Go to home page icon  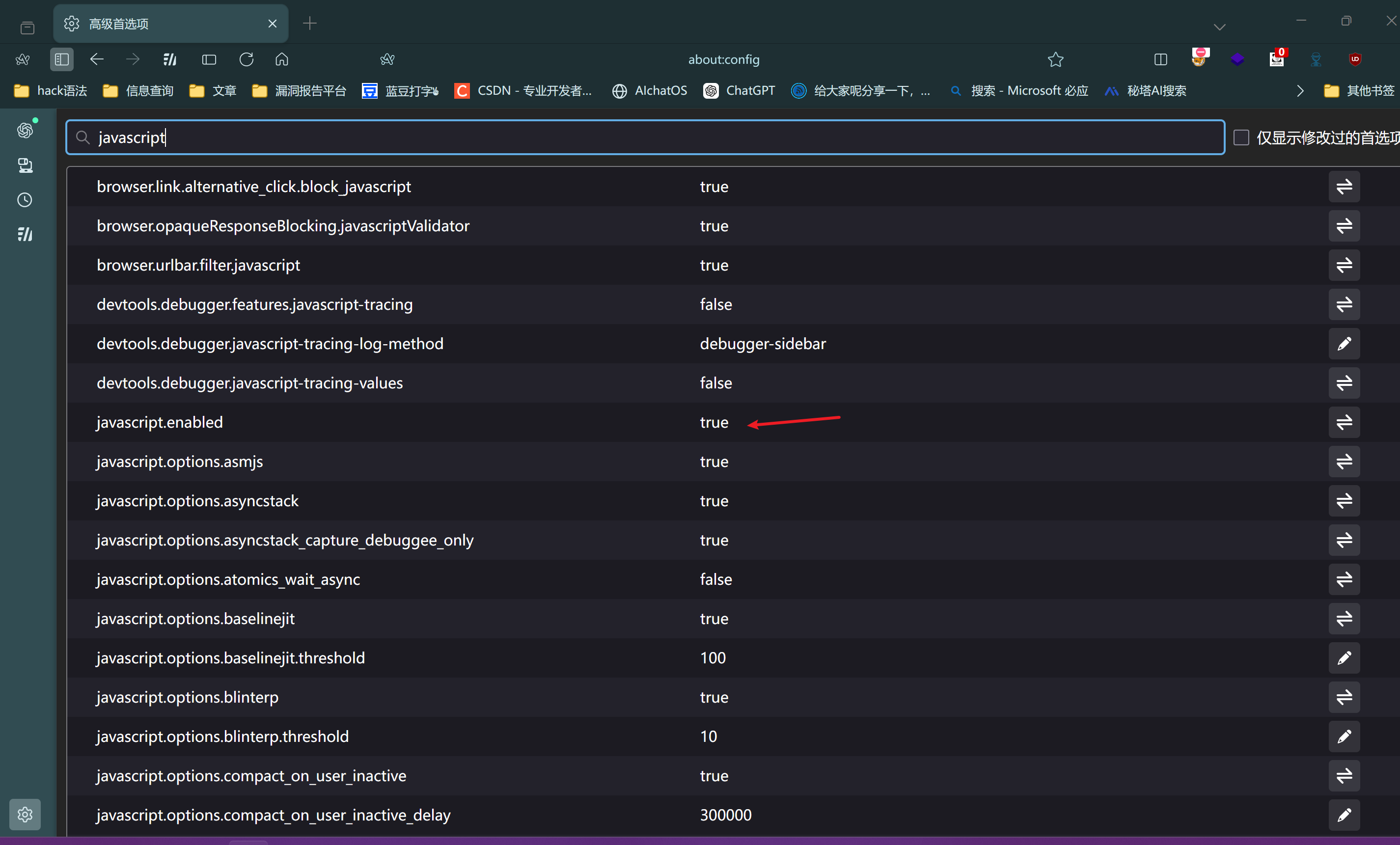point(282,59)
